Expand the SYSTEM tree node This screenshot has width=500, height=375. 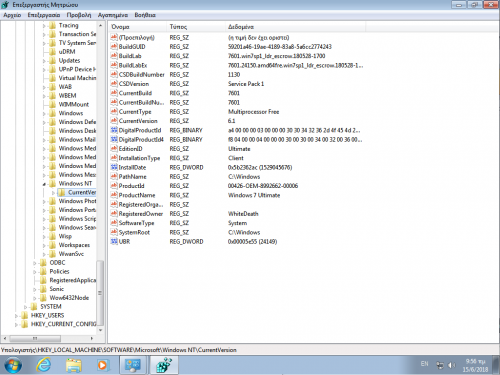coord(25,307)
